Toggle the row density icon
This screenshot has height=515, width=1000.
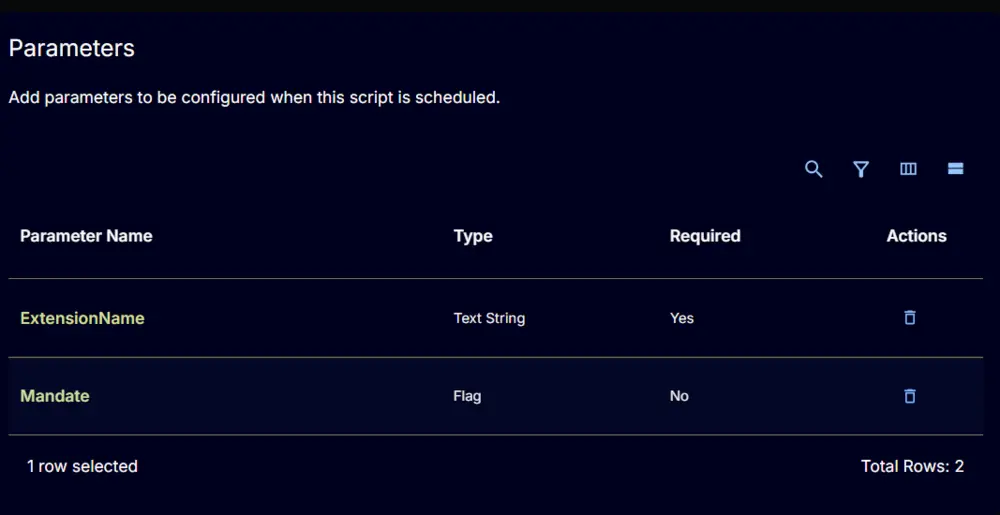coord(955,168)
